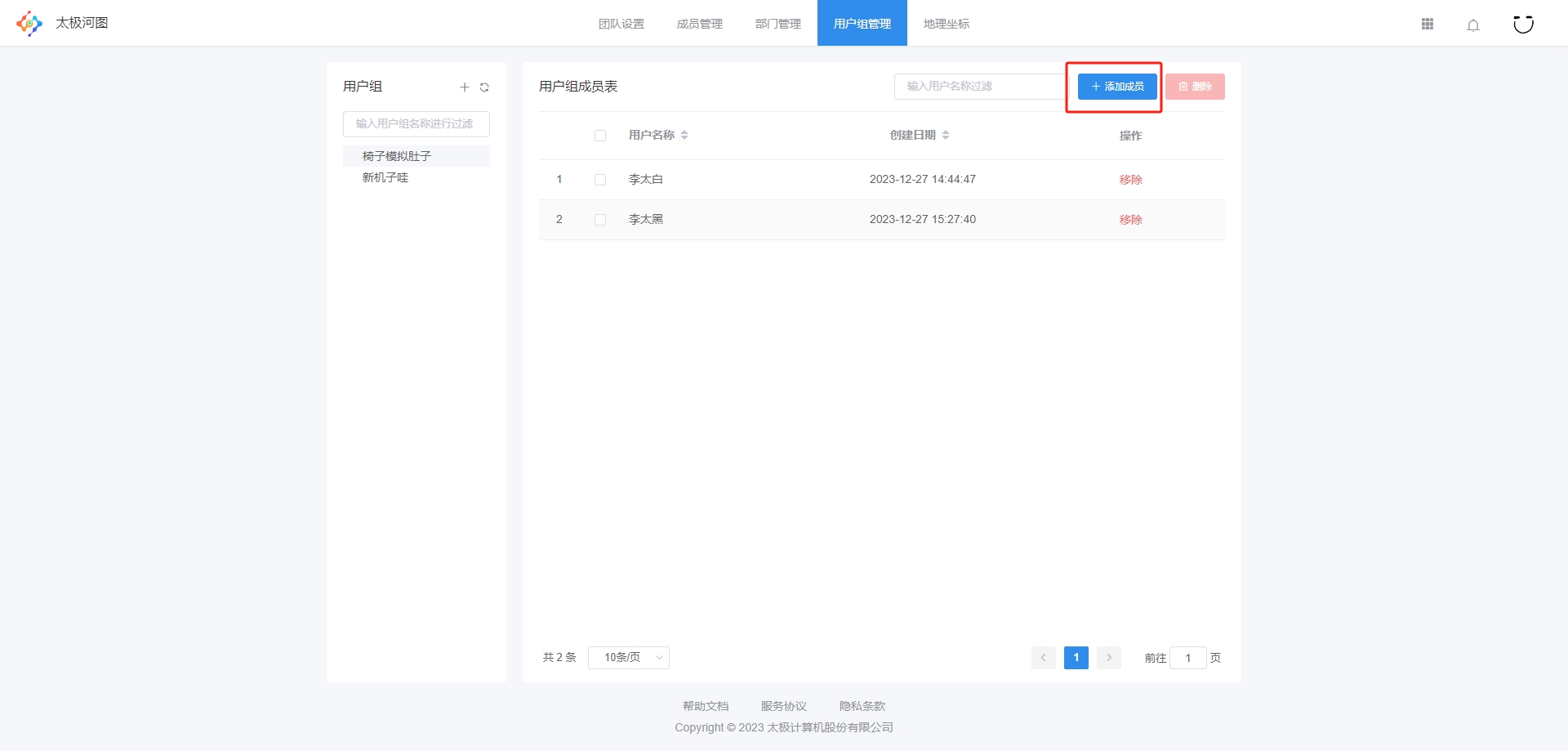Switch to the 团队设置 tab
This screenshot has width=1568, height=751.
coord(621,24)
